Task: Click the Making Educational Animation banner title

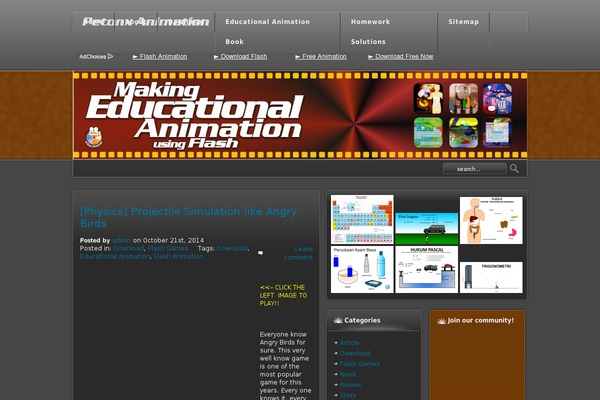Action: [194, 115]
